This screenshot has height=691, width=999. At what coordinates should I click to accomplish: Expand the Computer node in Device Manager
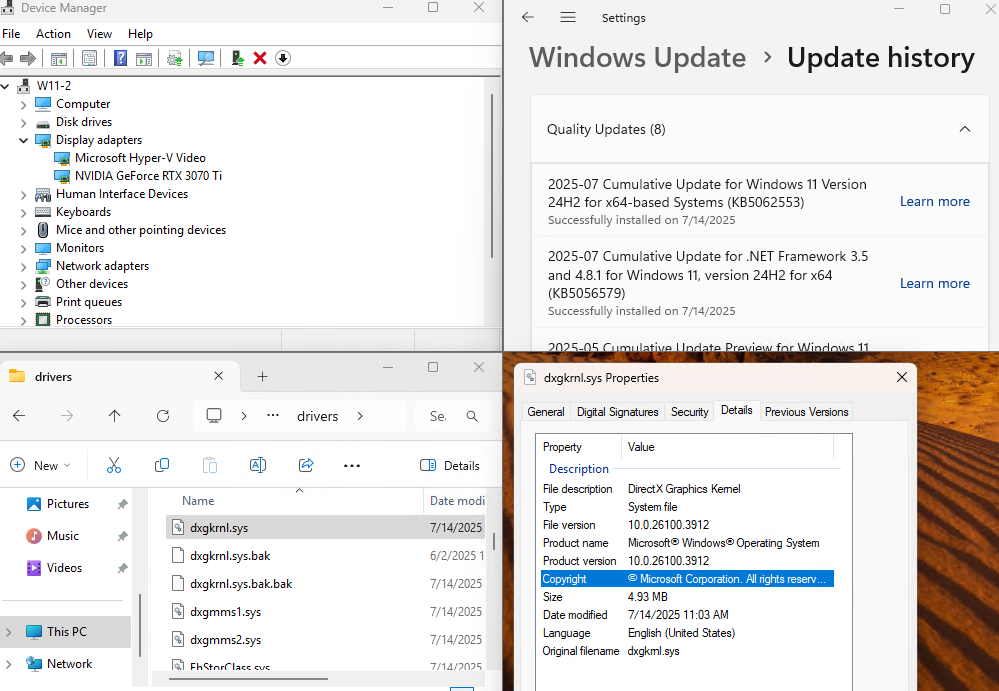pyautogui.click(x=24, y=104)
